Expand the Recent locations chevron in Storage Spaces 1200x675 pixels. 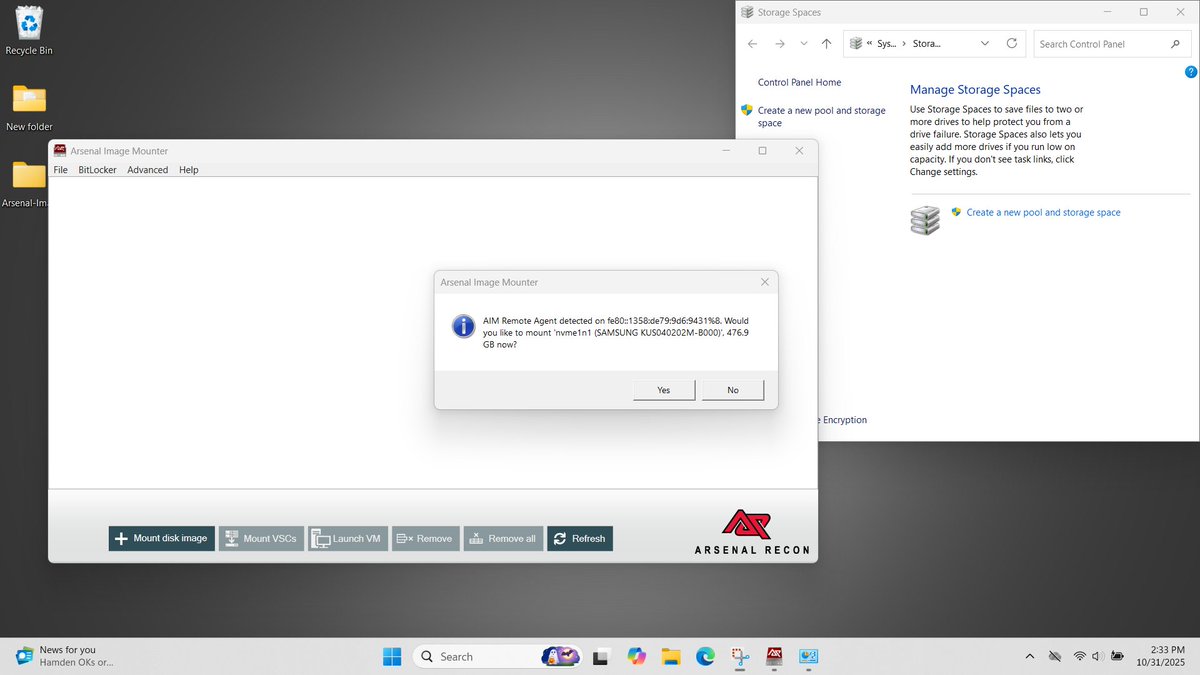804,44
